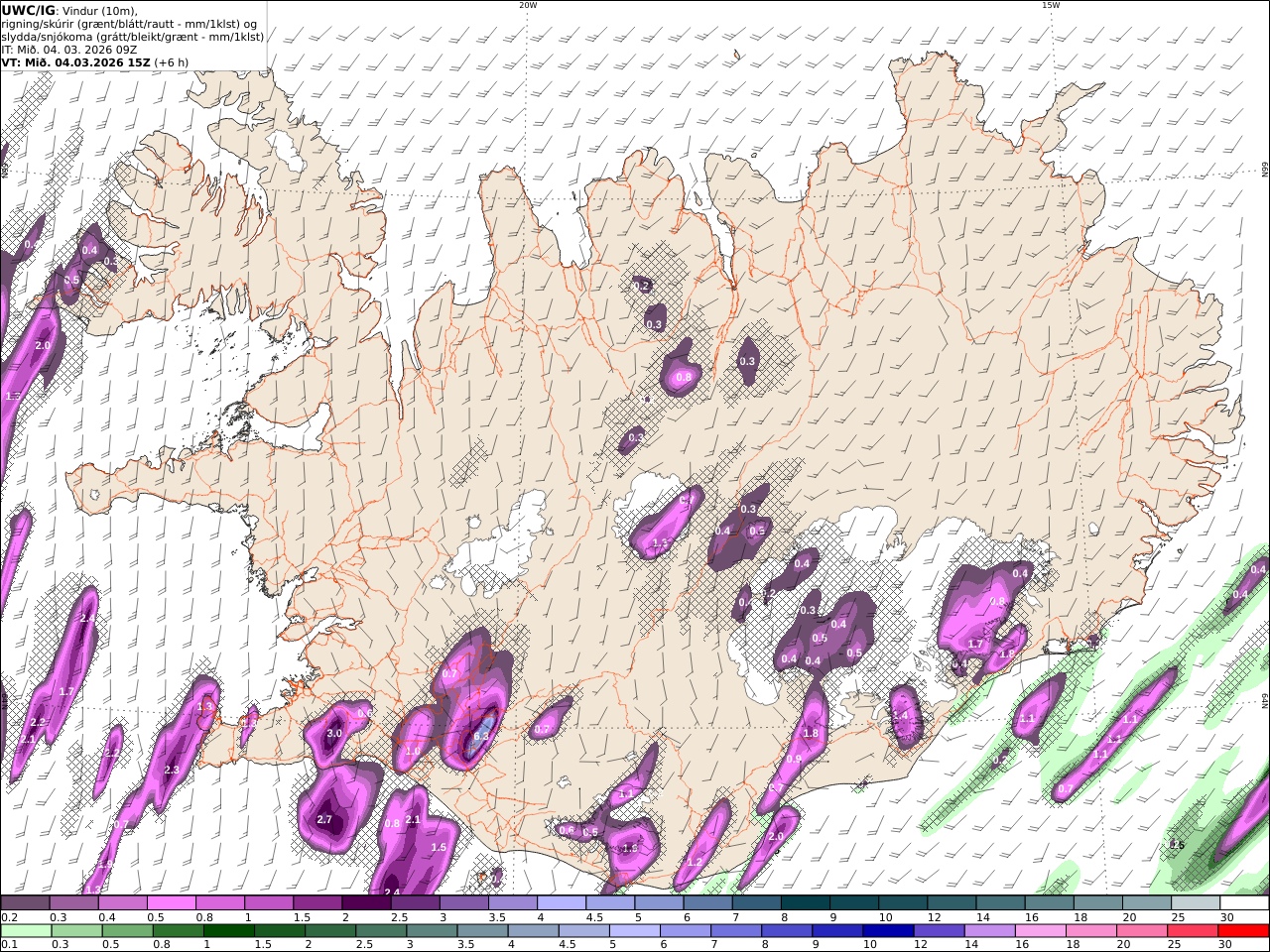Select the valid time 'VT: Mið. 04.03.2026 15Z (+6 h)'
The width and height of the screenshot is (1270, 952).
click(95, 61)
